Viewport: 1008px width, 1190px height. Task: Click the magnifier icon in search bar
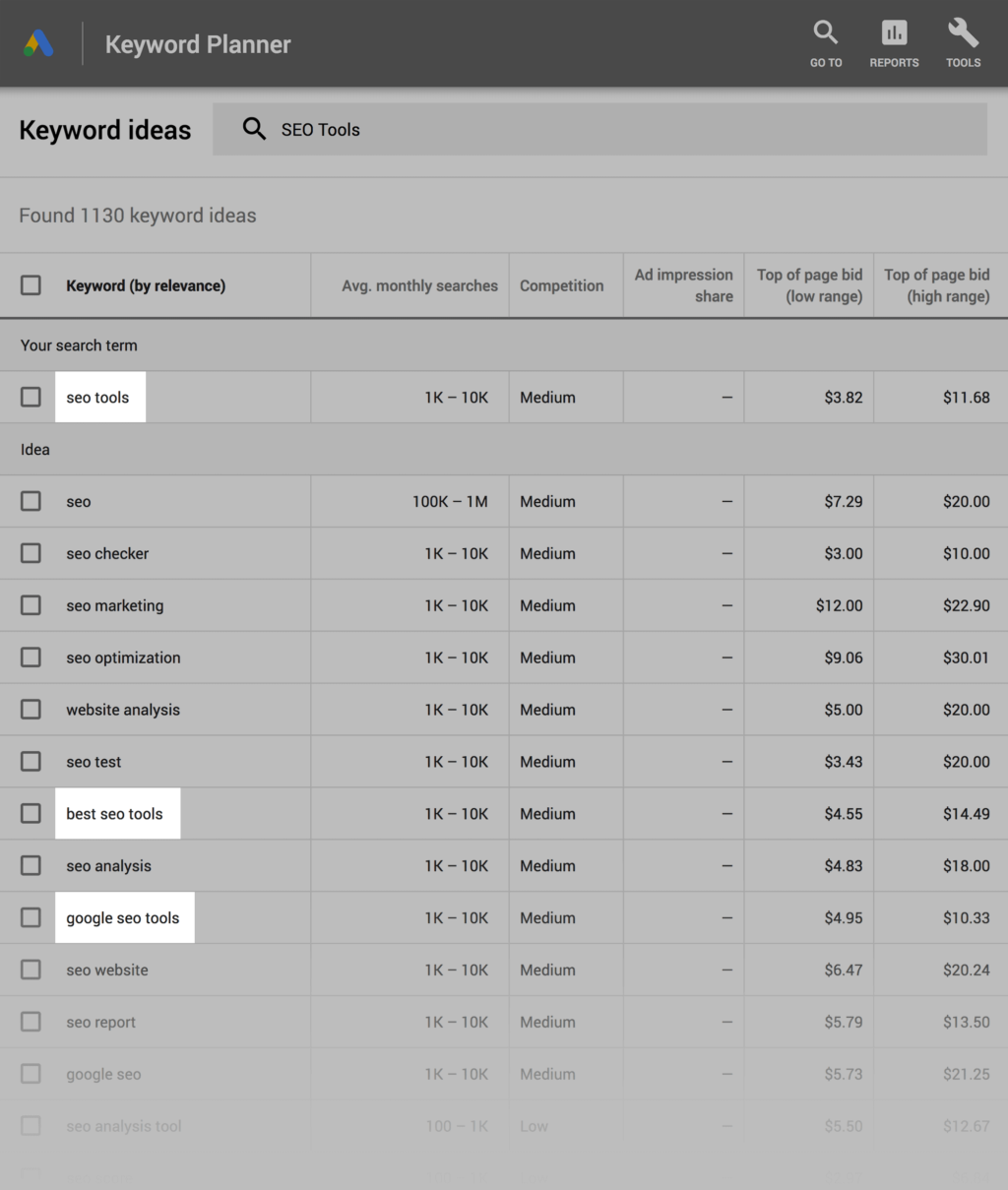[254, 129]
